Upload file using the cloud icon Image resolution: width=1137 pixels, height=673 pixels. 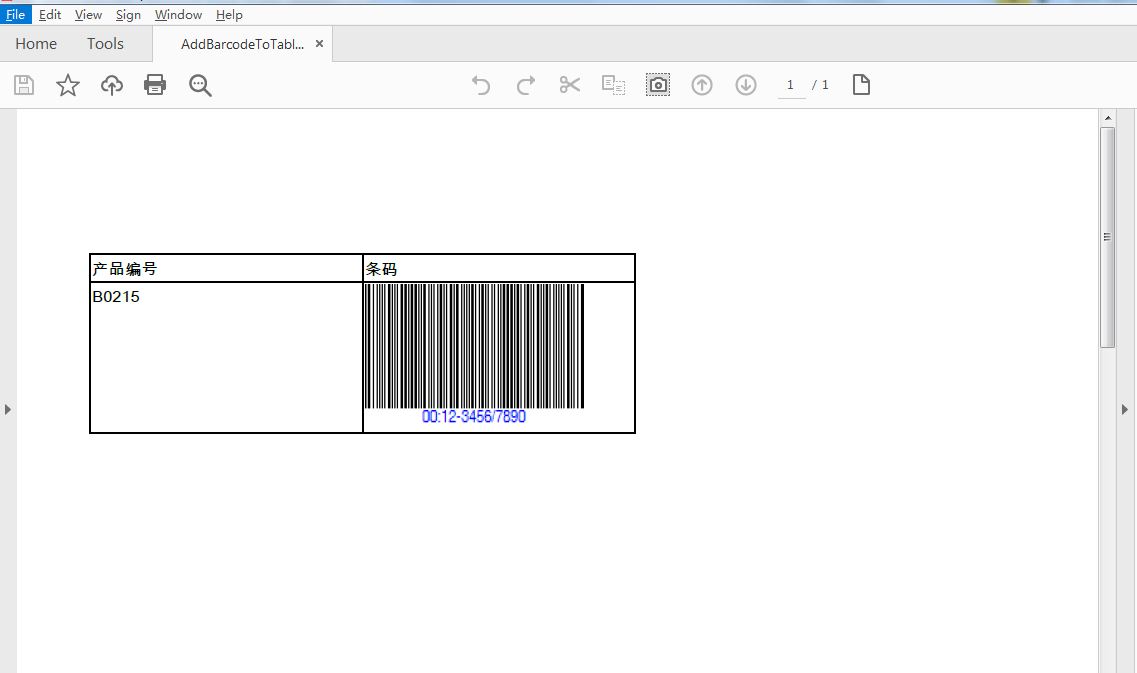[112, 85]
